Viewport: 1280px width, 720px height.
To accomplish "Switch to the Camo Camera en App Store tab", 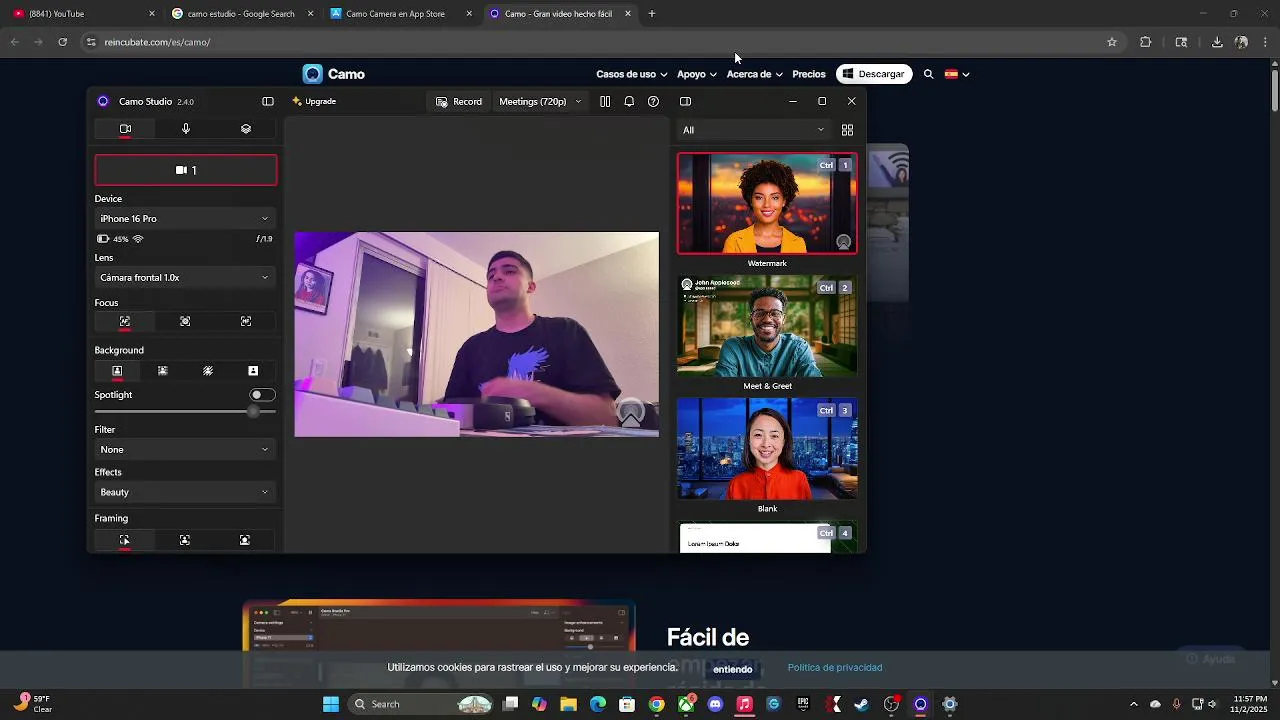I will point(401,14).
